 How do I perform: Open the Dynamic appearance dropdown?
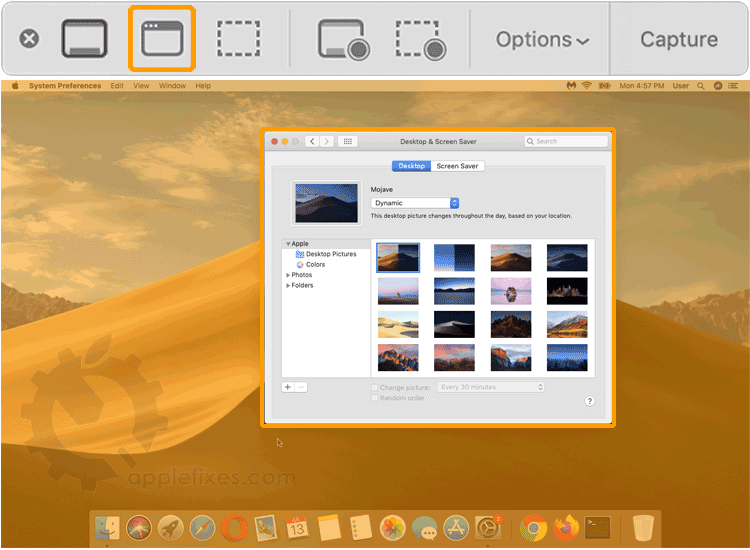click(x=415, y=203)
